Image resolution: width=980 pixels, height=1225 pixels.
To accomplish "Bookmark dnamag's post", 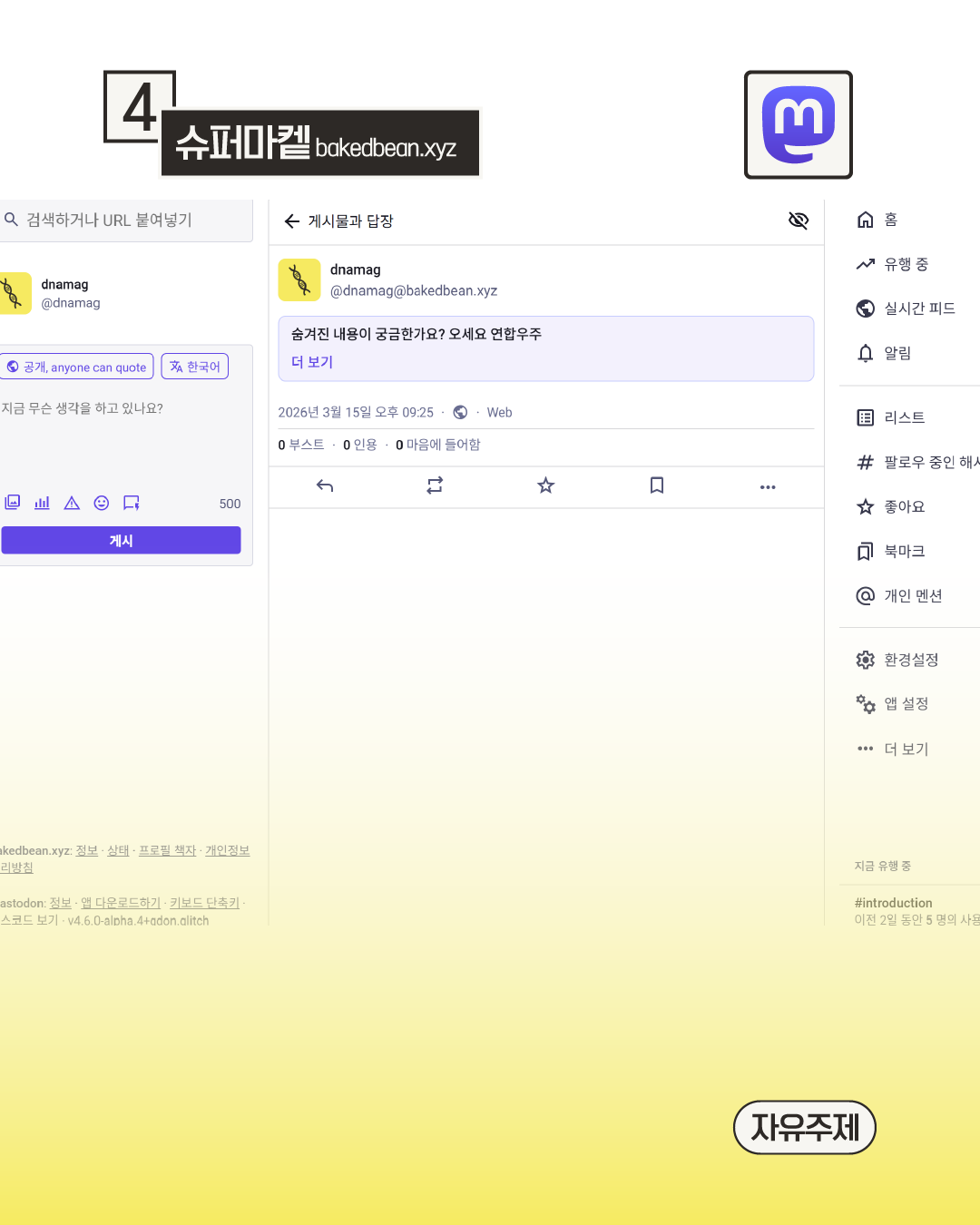I will tap(656, 486).
